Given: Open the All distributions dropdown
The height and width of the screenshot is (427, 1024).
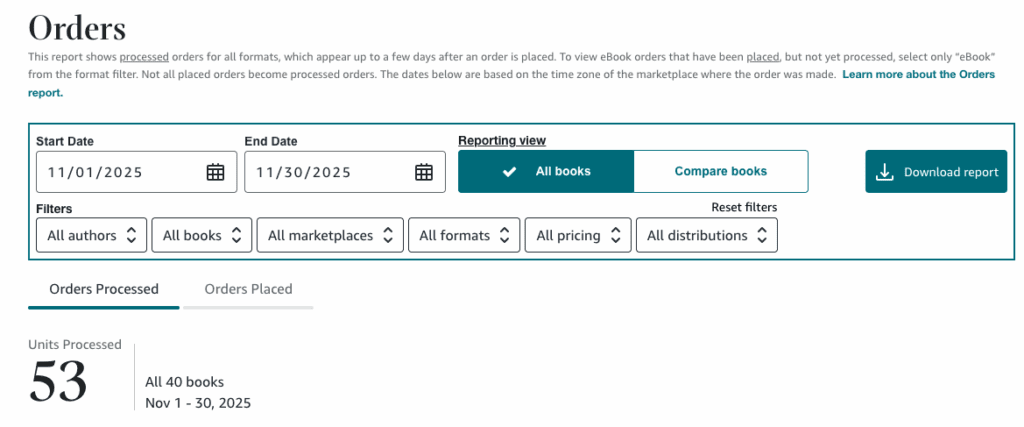Looking at the screenshot, I should click(706, 236).
